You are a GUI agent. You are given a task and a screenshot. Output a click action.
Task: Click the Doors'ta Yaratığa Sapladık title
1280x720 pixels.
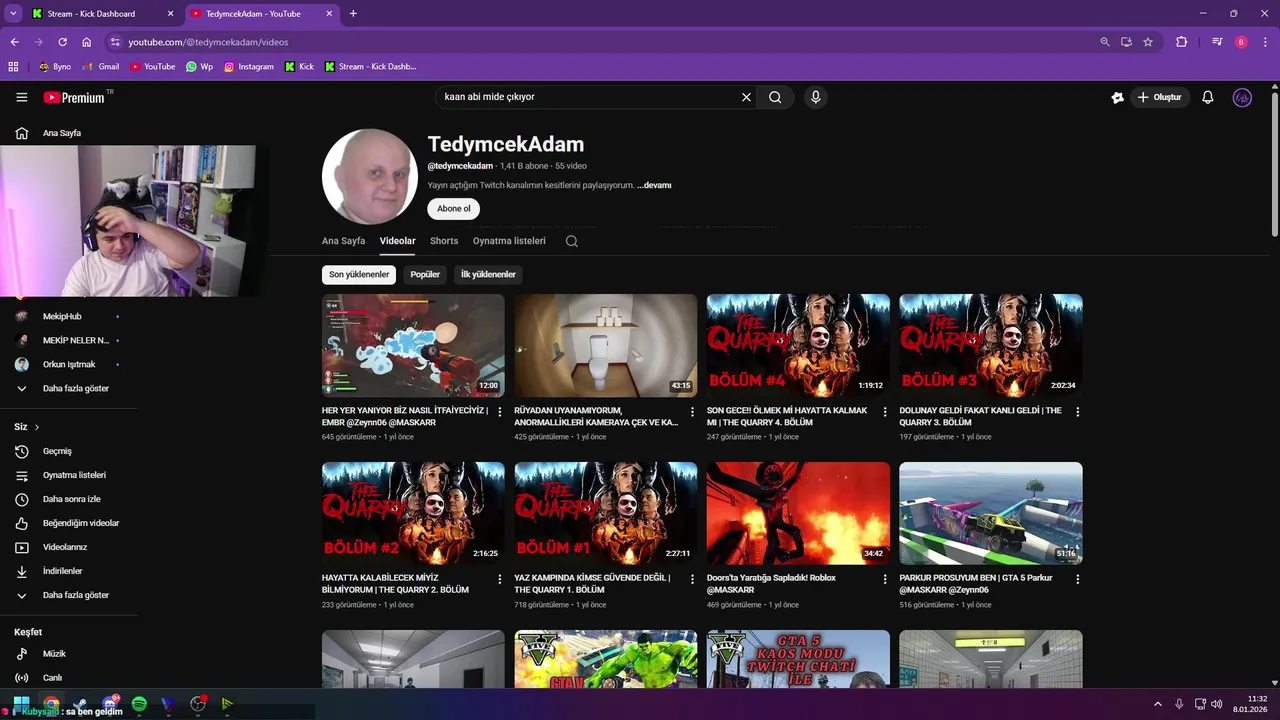771,584
